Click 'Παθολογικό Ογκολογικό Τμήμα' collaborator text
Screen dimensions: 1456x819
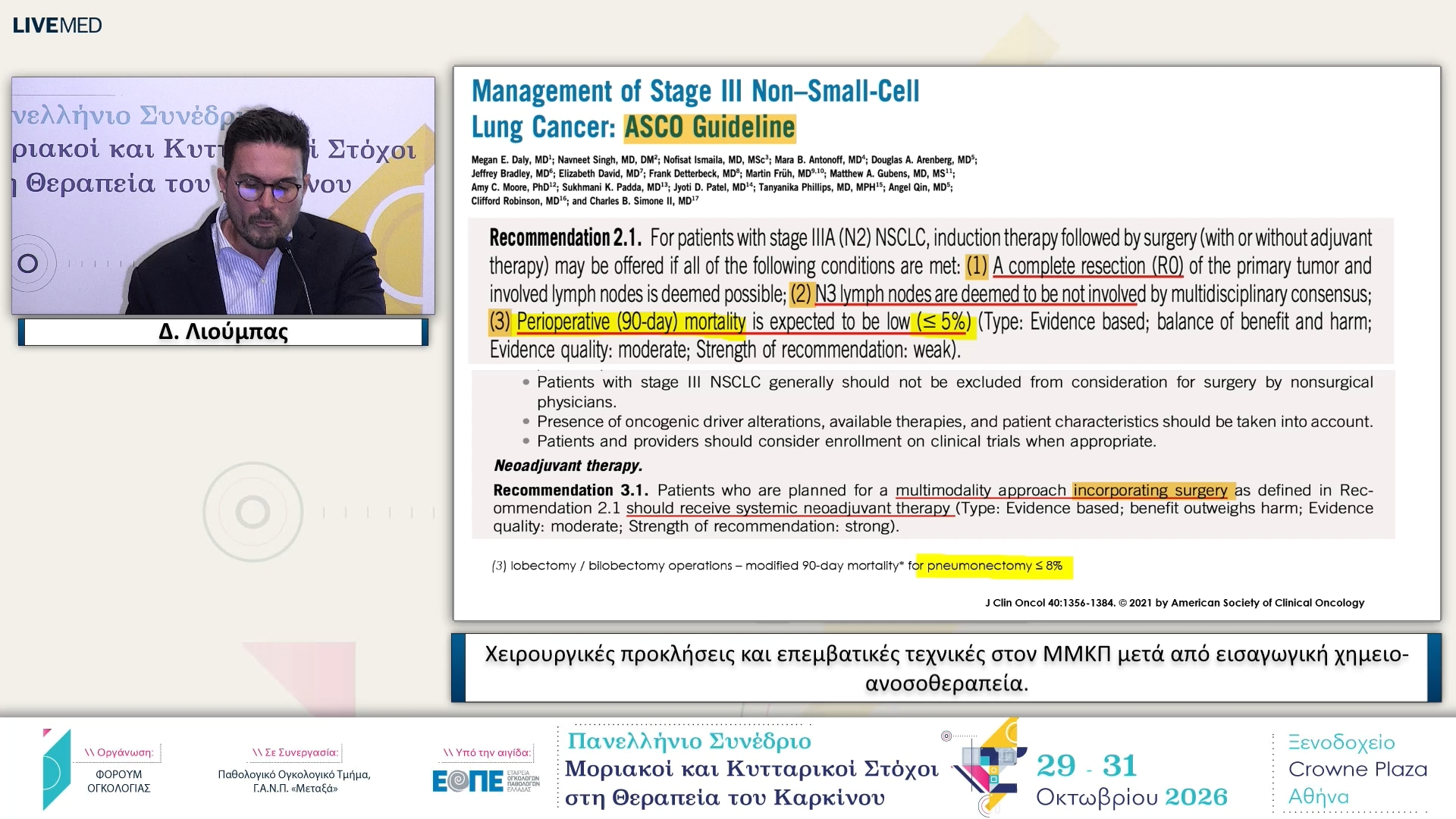tap(294, 774)
